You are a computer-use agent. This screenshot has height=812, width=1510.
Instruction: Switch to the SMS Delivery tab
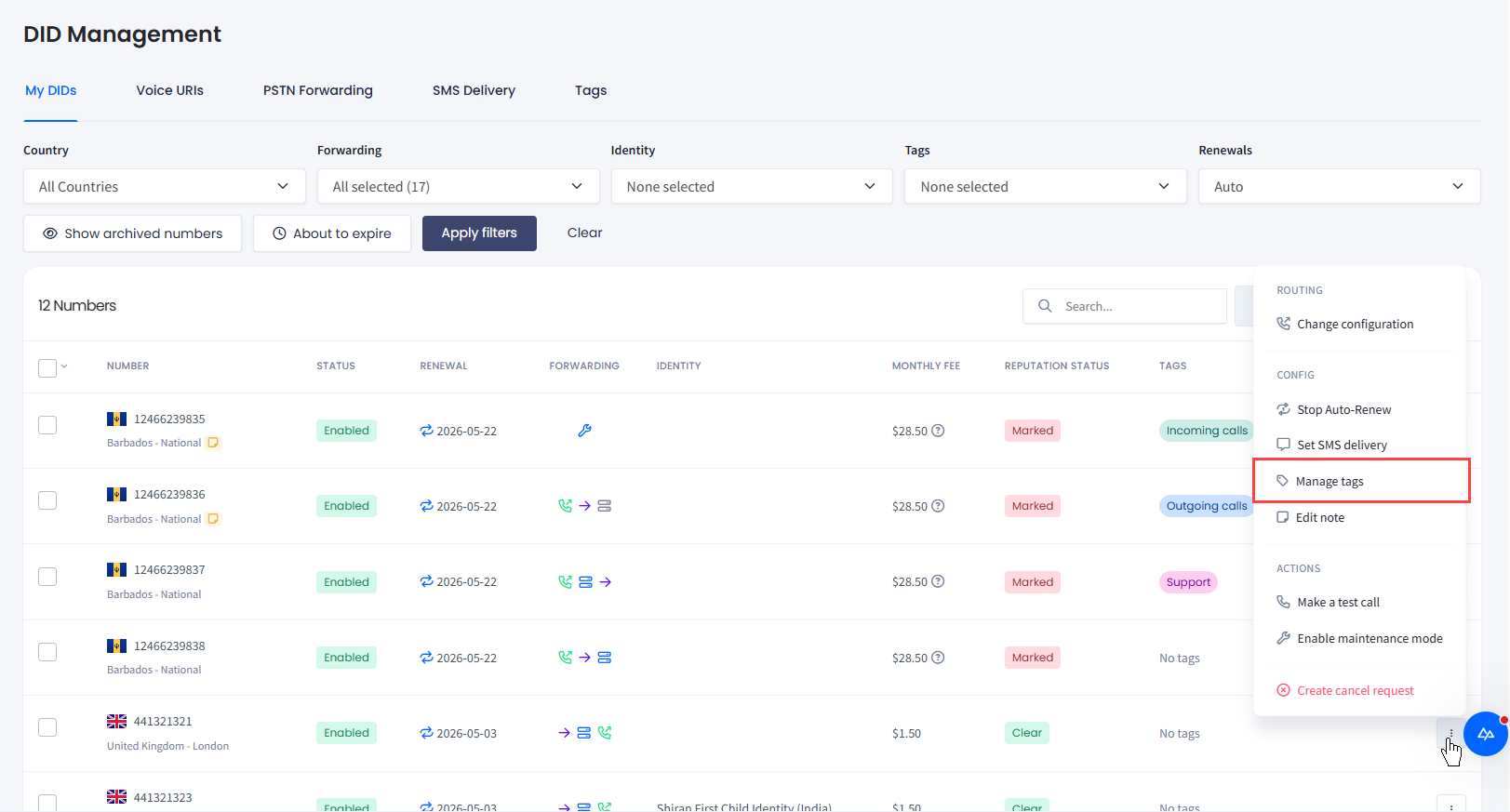474,90
